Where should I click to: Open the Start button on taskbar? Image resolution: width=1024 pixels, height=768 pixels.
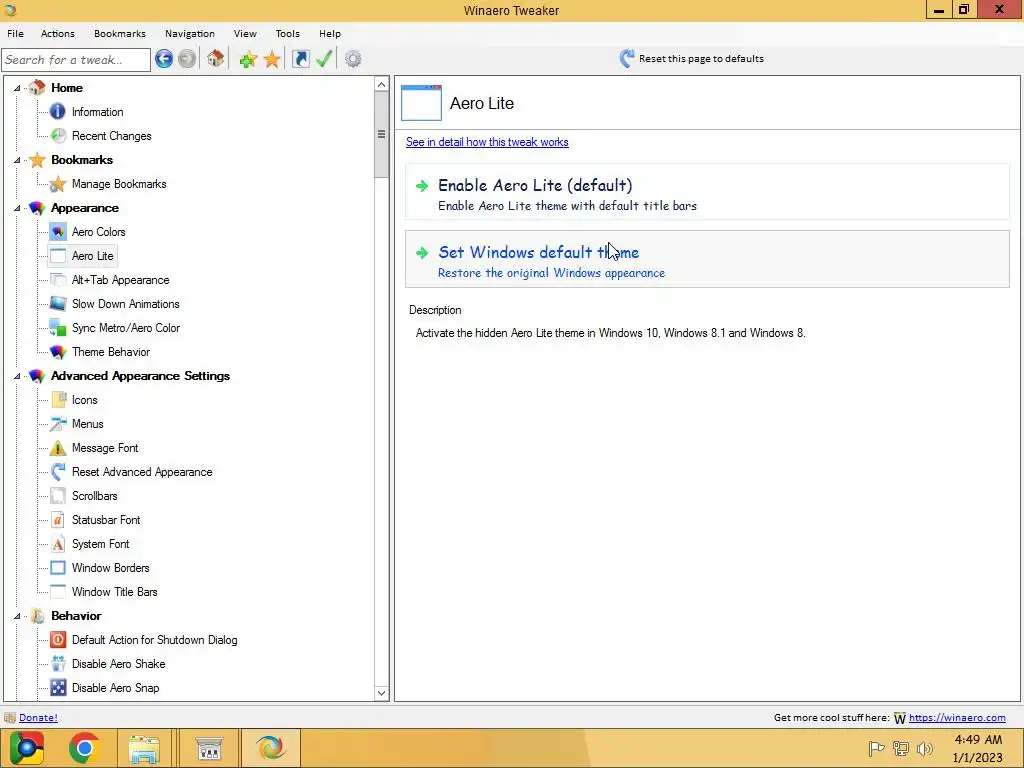click(x=26, y=748)
